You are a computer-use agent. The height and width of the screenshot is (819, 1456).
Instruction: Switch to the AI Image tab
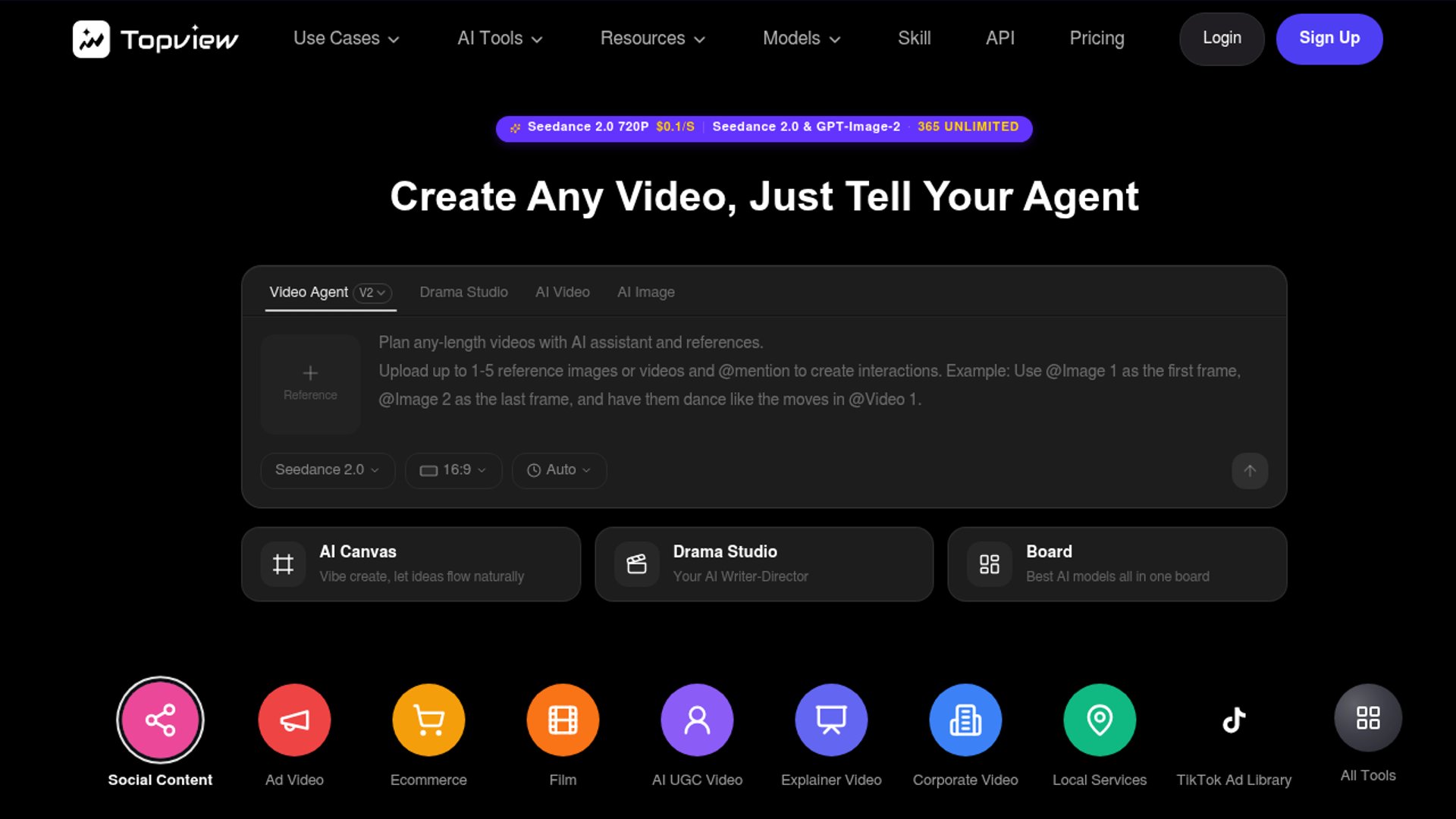coord(645,293)
